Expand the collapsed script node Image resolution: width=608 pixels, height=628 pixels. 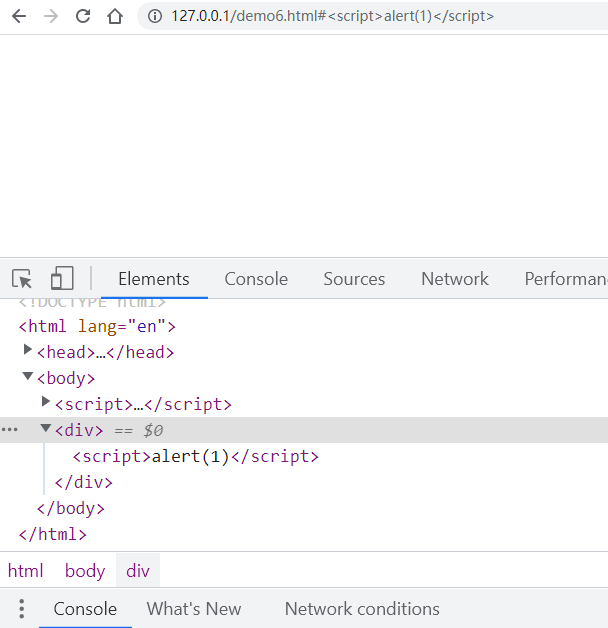tap(46, 402)
